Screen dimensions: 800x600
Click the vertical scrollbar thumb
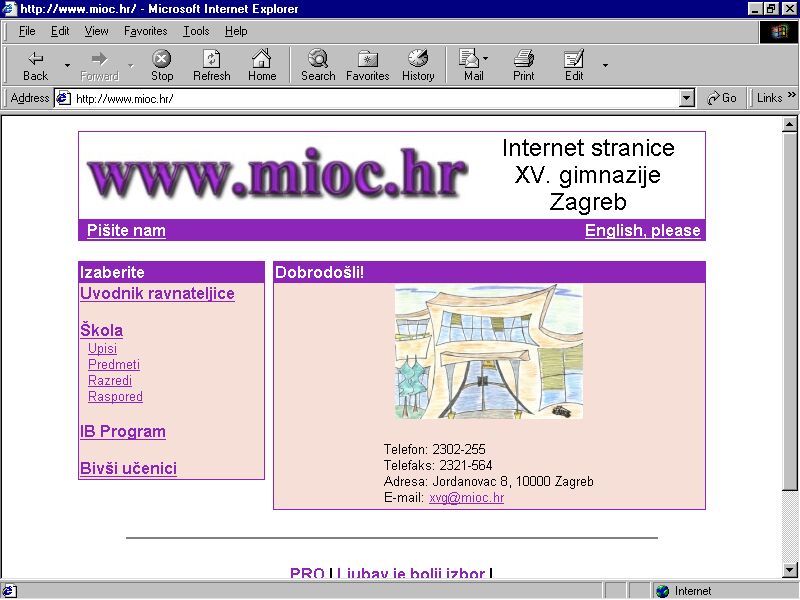coord(789,311)
